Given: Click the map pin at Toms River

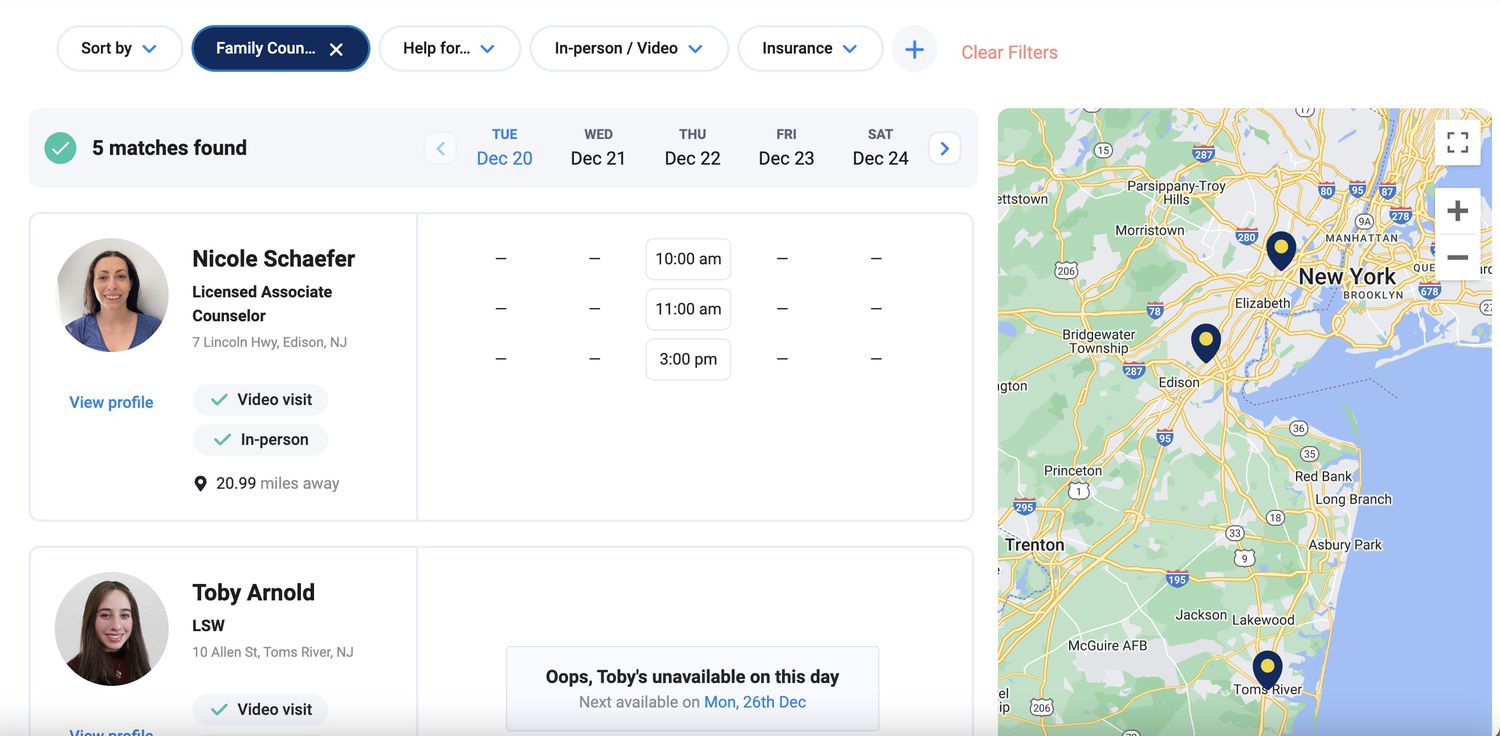Looking at the screenshot, I should pos(1267,671).
